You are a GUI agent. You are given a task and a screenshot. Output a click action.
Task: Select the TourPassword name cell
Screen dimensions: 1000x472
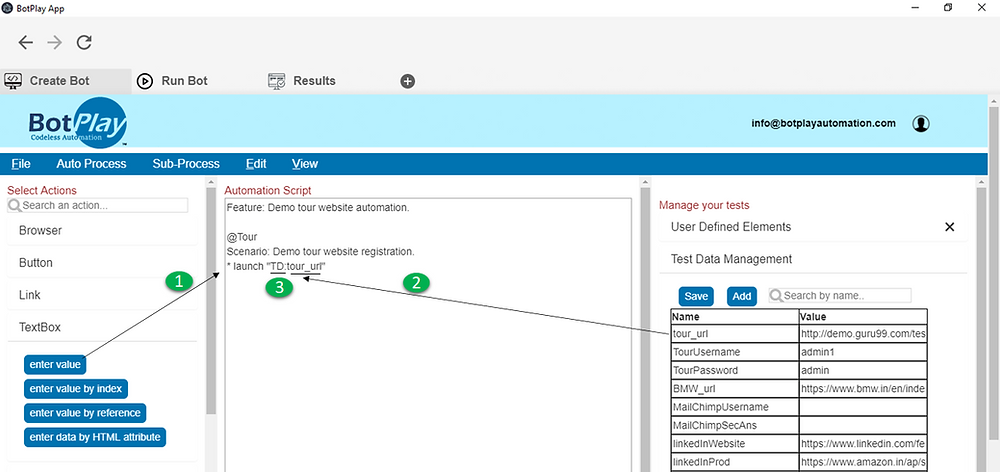(735, 370)
